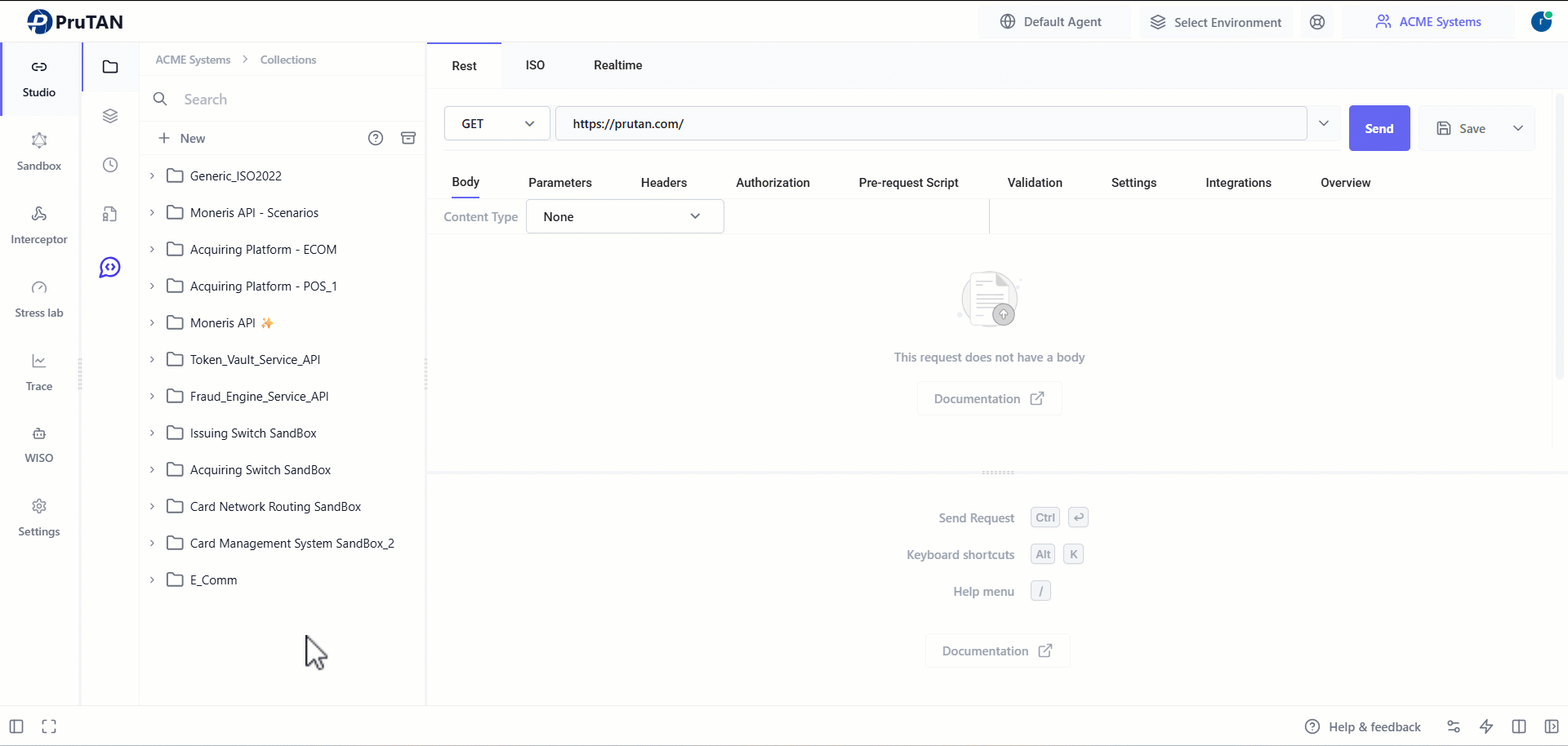This screenshot has height=746, width=1568.
Task: Open the Integrations tab
Action: click(1239, 183)
